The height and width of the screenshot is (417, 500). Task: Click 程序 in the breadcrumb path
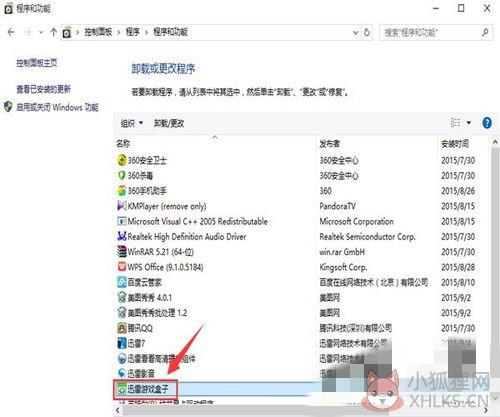pyautogui.click(x=132, y=32)
